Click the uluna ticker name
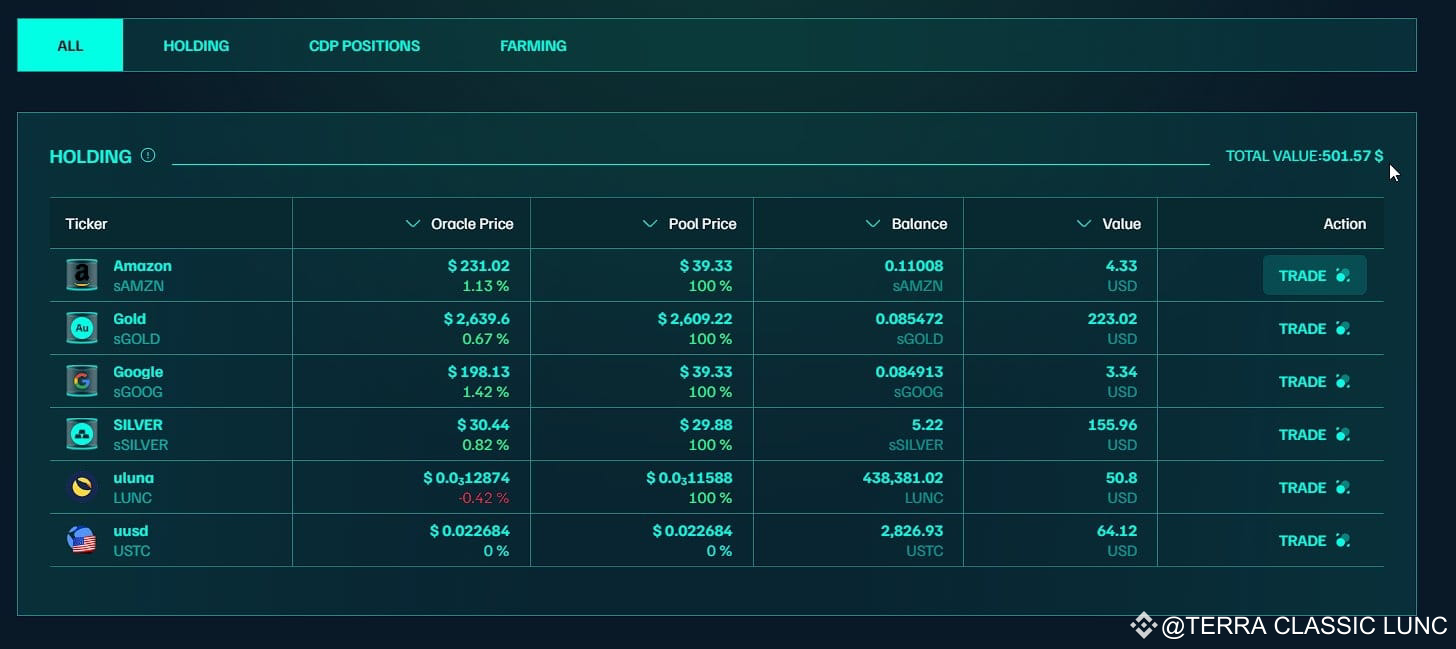1456x649 pixels. point(133,478)
